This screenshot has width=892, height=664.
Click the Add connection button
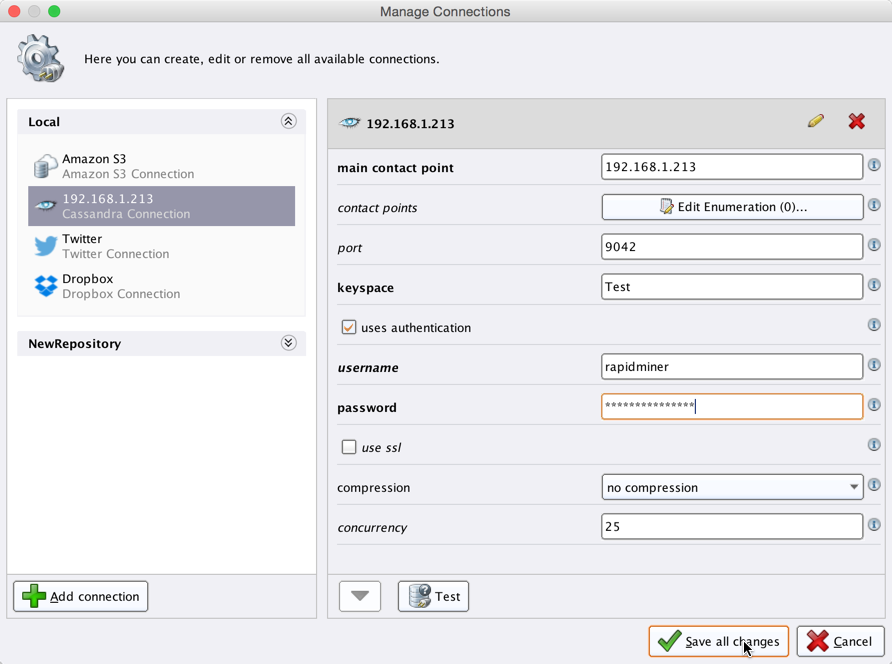tap(81, 596)
